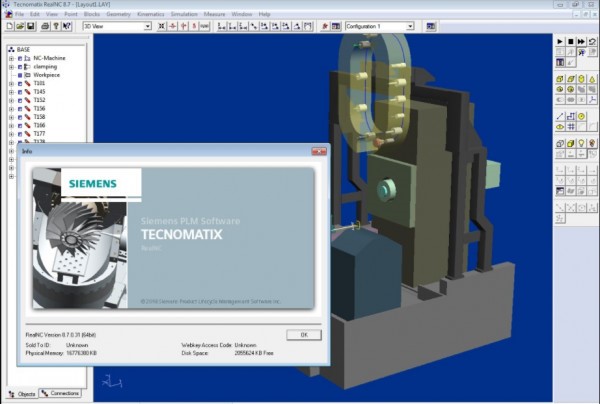
Task: Open the Measure menu
Action: pyautogui.click(x=214, y=14)
